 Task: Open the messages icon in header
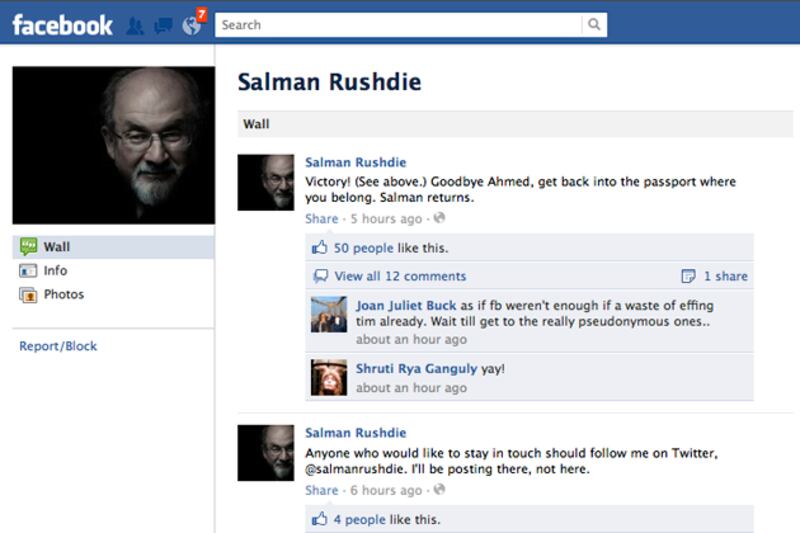click(x=163, y=26)
